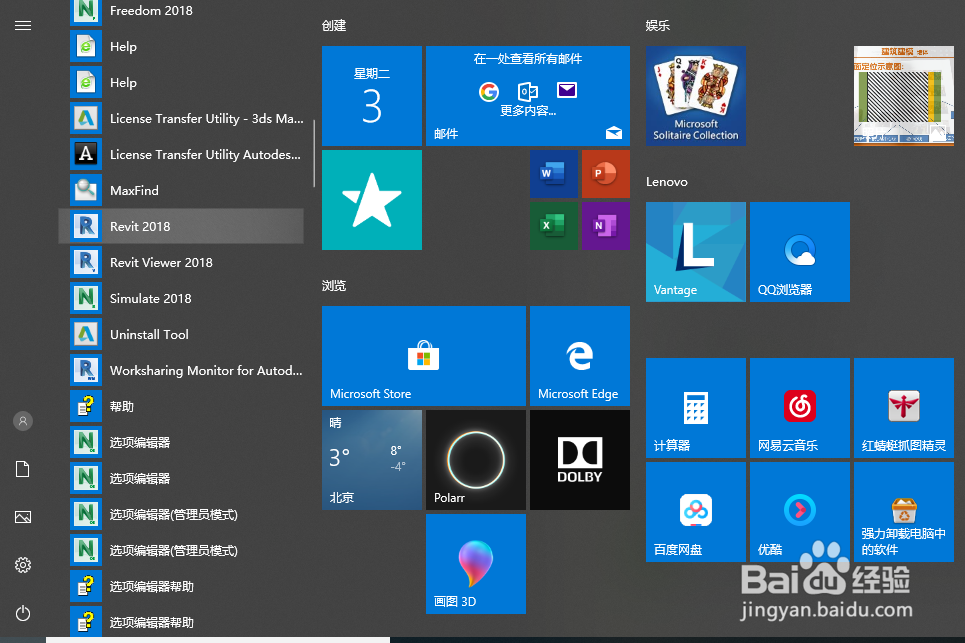This screenshot has height=643, width=965.
Task: Launch PowerPoint from the Office tile group
Action: pyautogui.click(x=606, y=174)
